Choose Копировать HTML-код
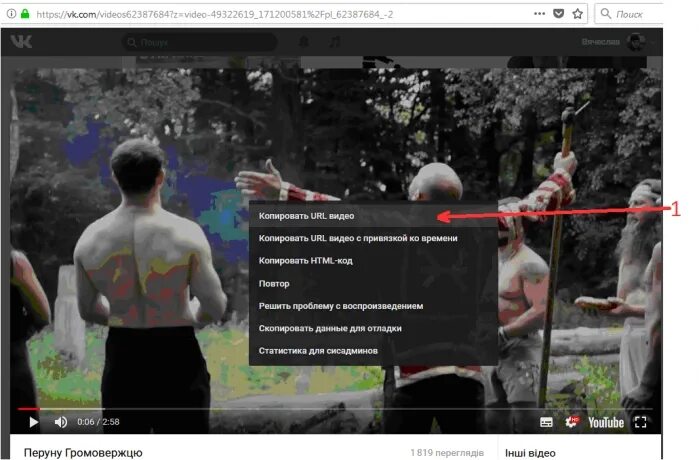The image size is (699, 460). tap(373, 261)
